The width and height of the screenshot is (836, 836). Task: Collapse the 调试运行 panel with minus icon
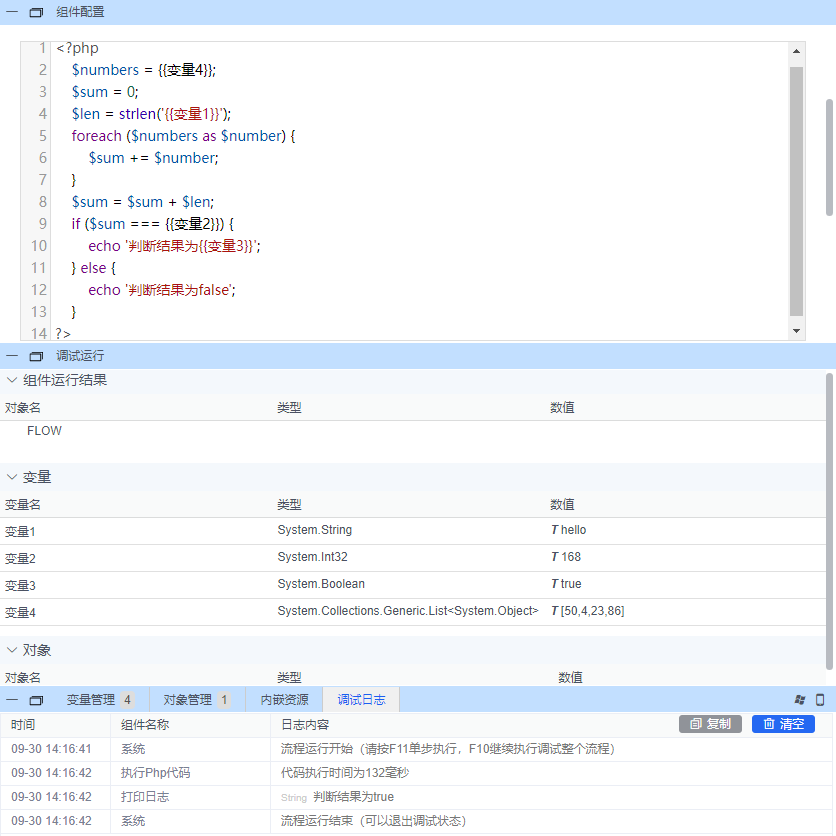click(x=13, y=356)
